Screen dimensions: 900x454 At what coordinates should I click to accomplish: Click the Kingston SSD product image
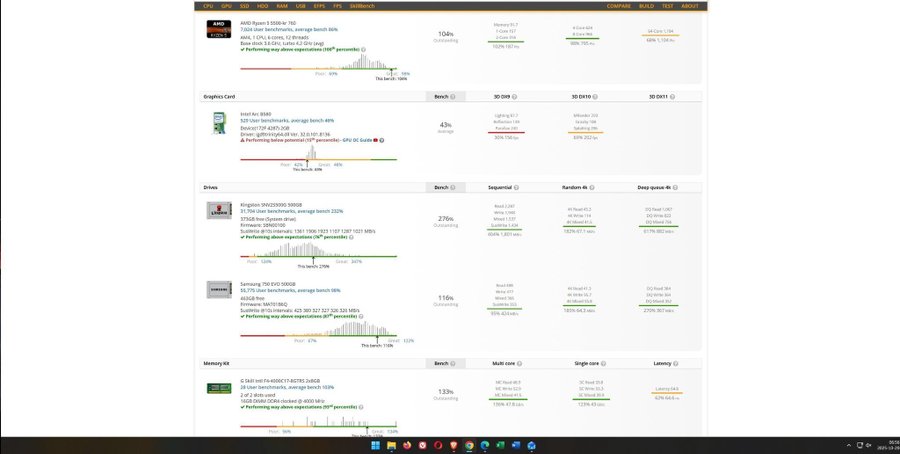coord(218,210)
